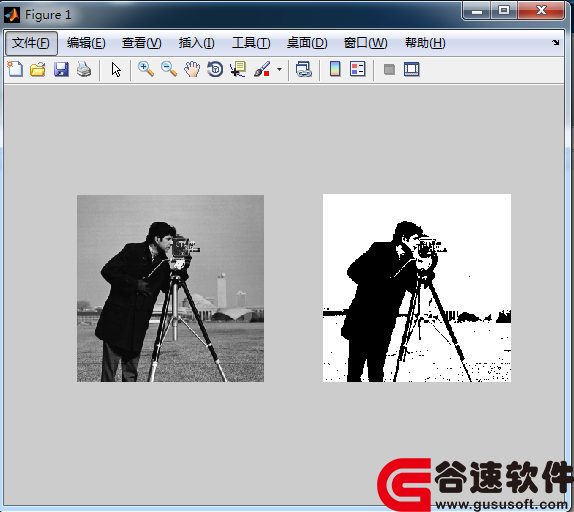This screenshot has height=512, width=574.
Task: Open the 工具(T) menu
Action: point(251,43)
